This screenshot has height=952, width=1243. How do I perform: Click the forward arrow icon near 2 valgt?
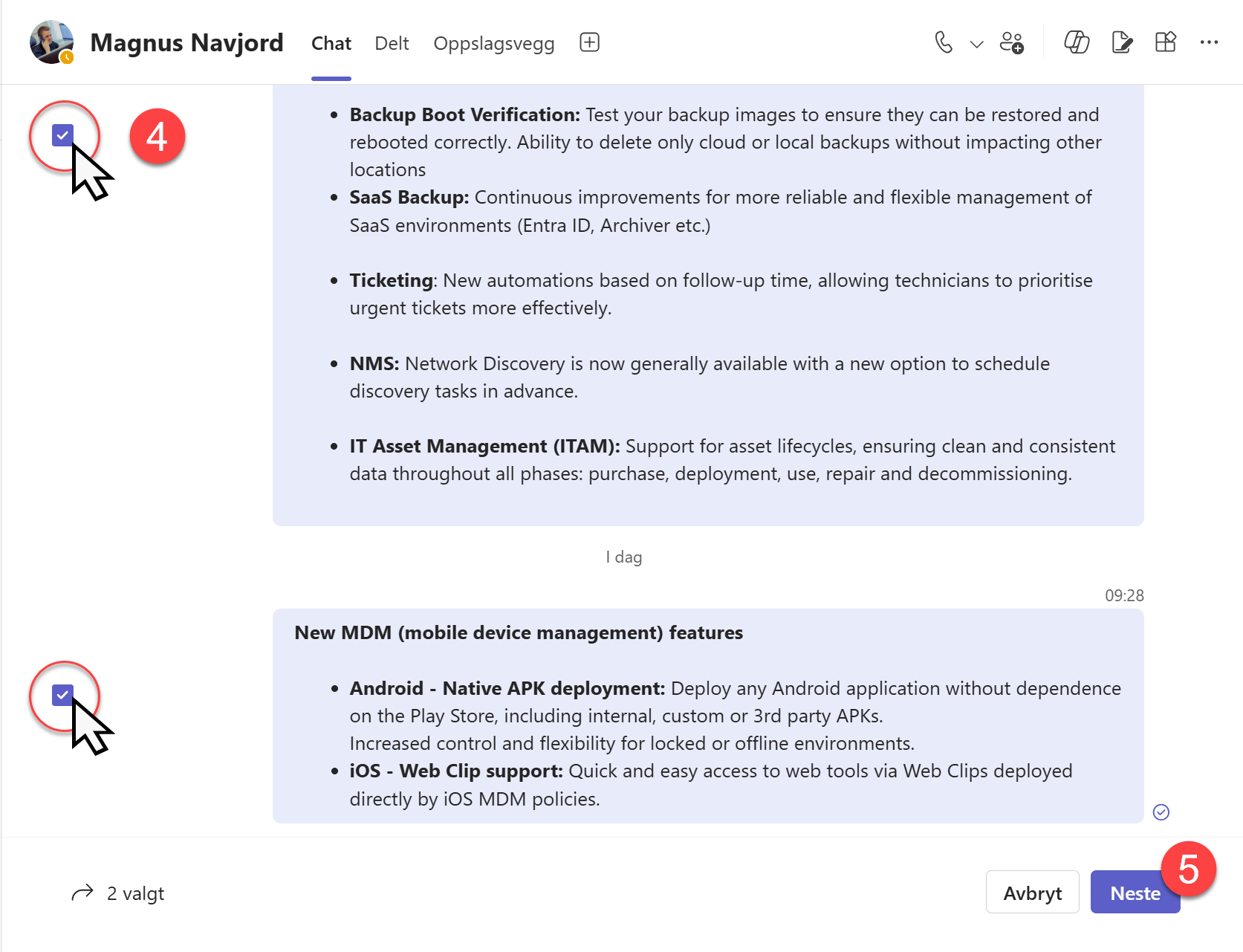(x=82, y=893)
